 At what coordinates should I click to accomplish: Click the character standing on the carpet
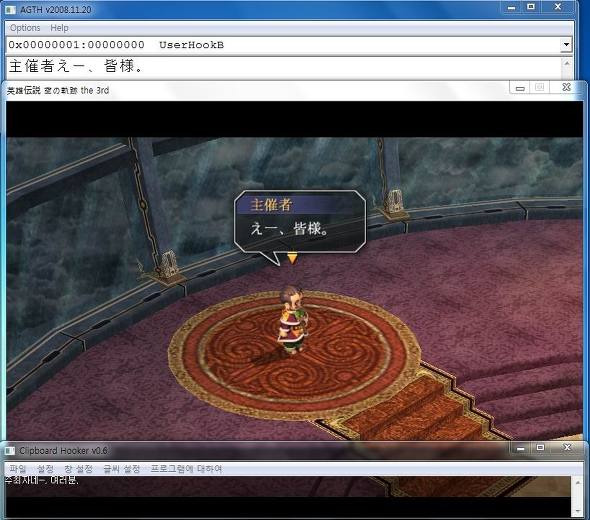(x=294, y=321)
